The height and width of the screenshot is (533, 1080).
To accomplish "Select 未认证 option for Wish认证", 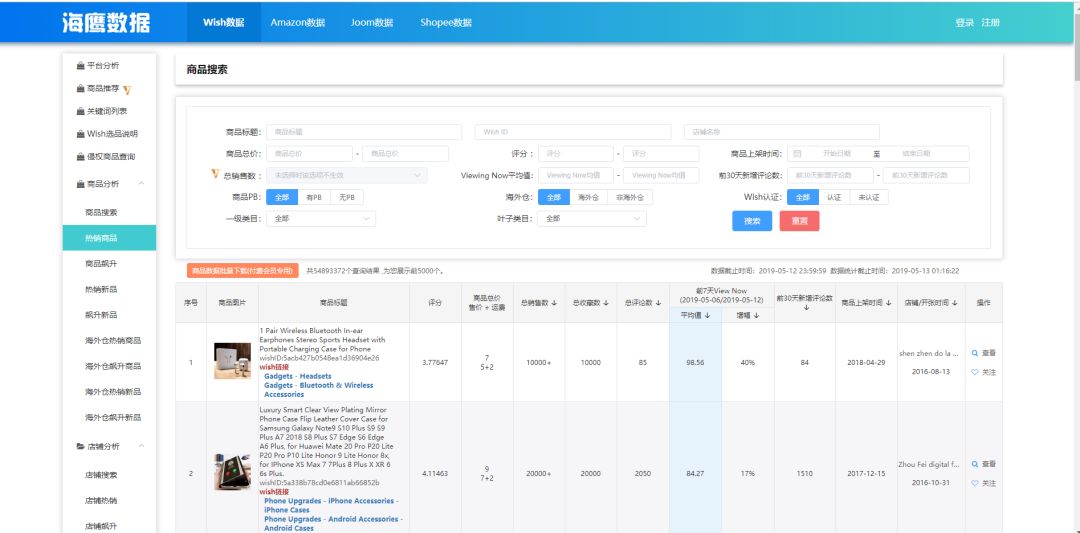I will [868, 197].
